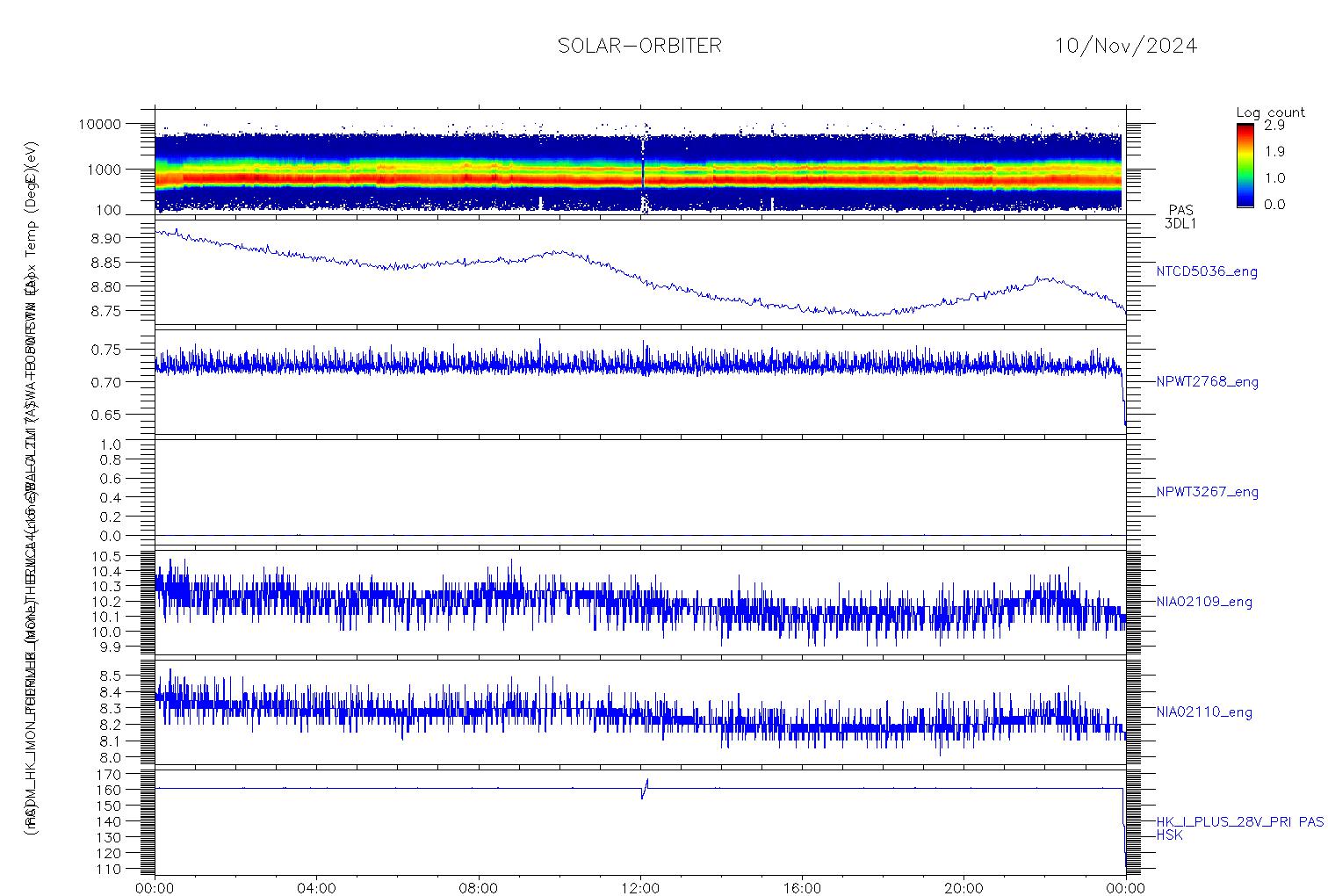Screen dimensions: 1328x896
Task: Click the NPWT2768_eng series label
Action: tap(1207, 382)
